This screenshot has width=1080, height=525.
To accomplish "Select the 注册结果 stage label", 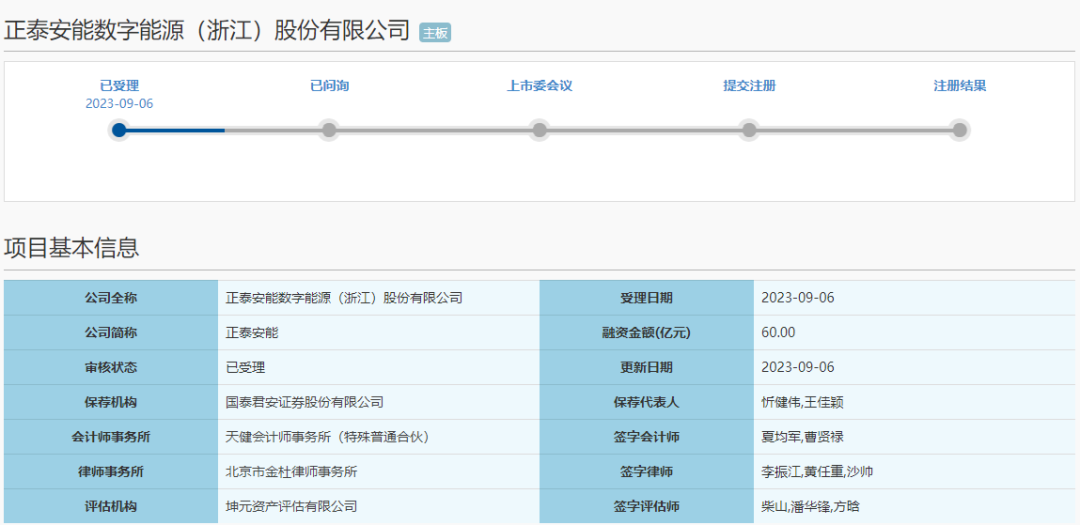I will click(x=959, y=86).
